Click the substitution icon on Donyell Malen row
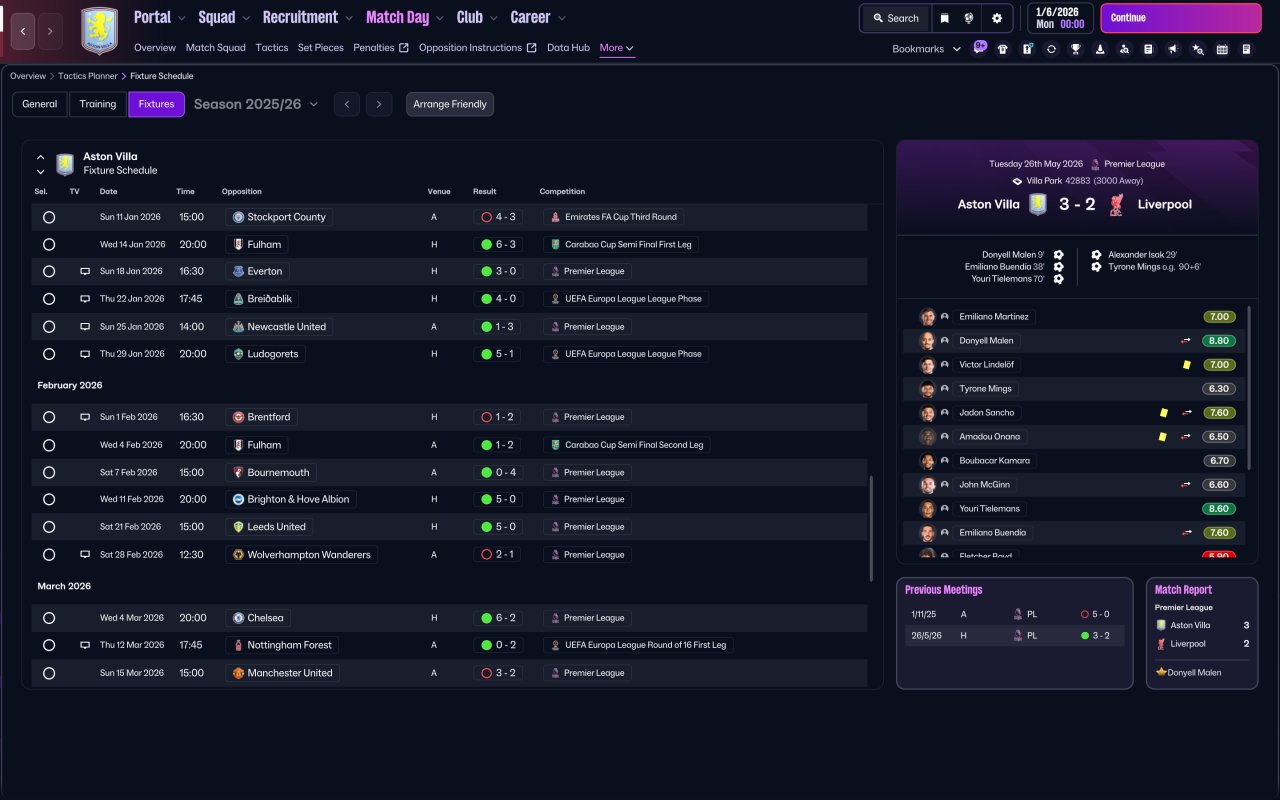The image size is (1280, 800). [x=1186, y=341]
